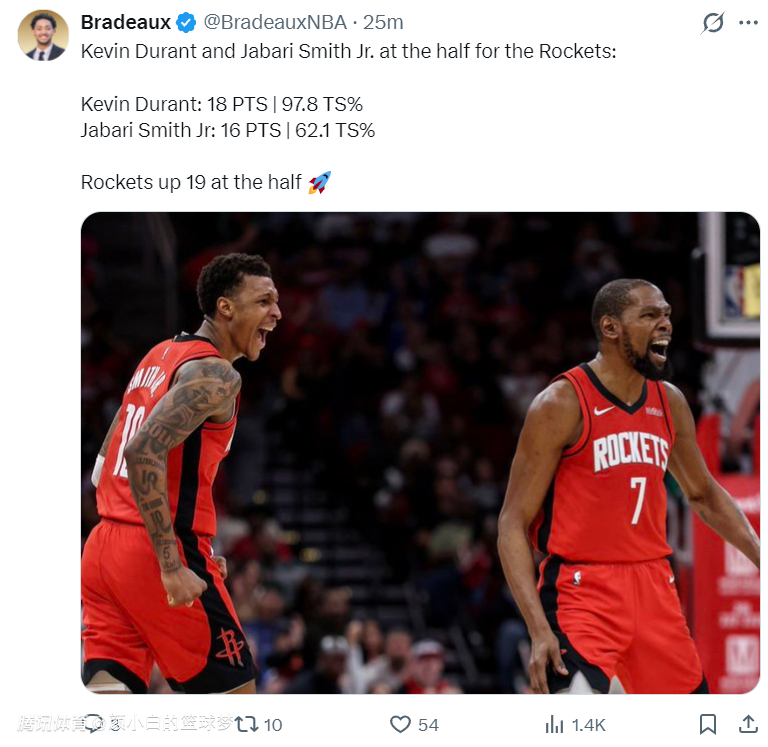The width and height of the screenshot is (768, 747).
Task: Click the 'Rockets up 19 at the half' text
Action: pos(191,182)
